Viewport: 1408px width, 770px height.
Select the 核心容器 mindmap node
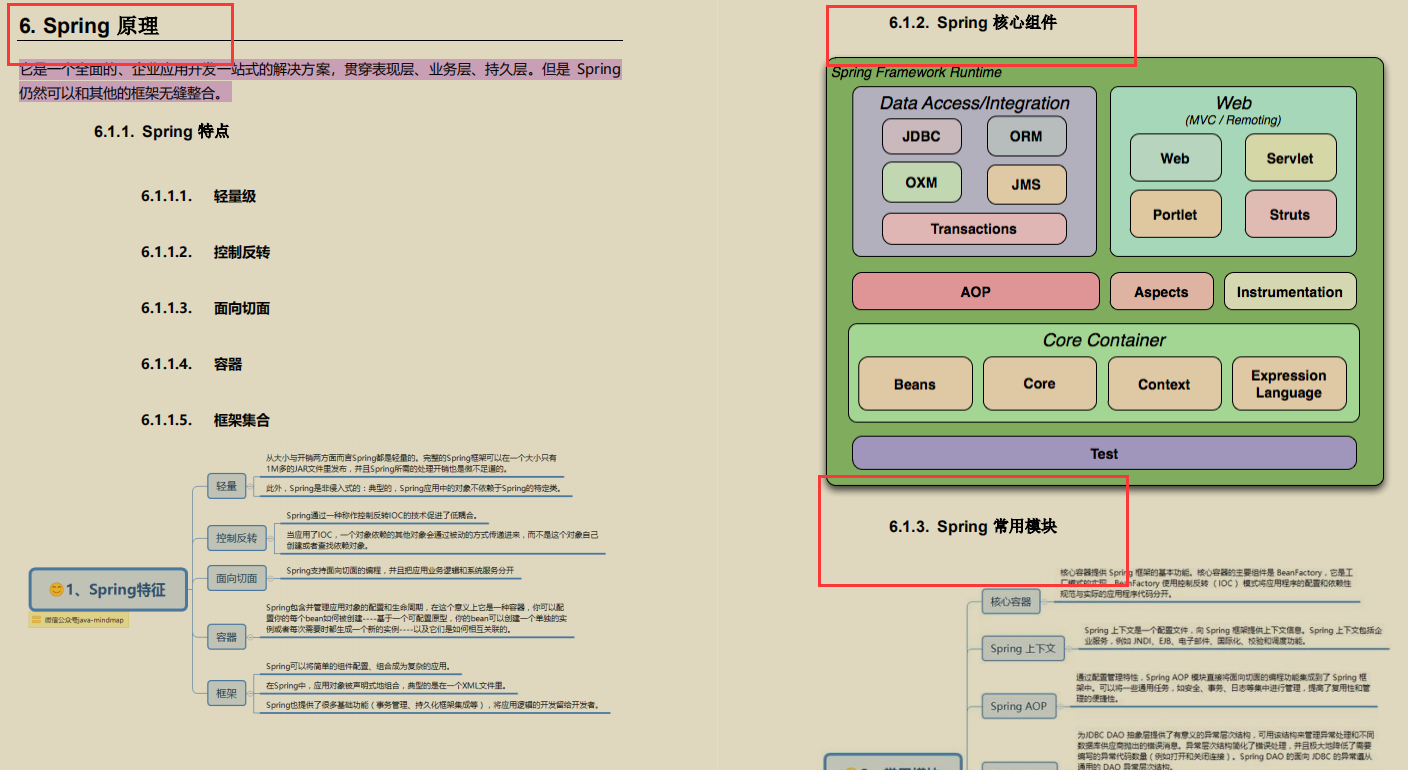pyautogui.click(x=1011, y=602)
